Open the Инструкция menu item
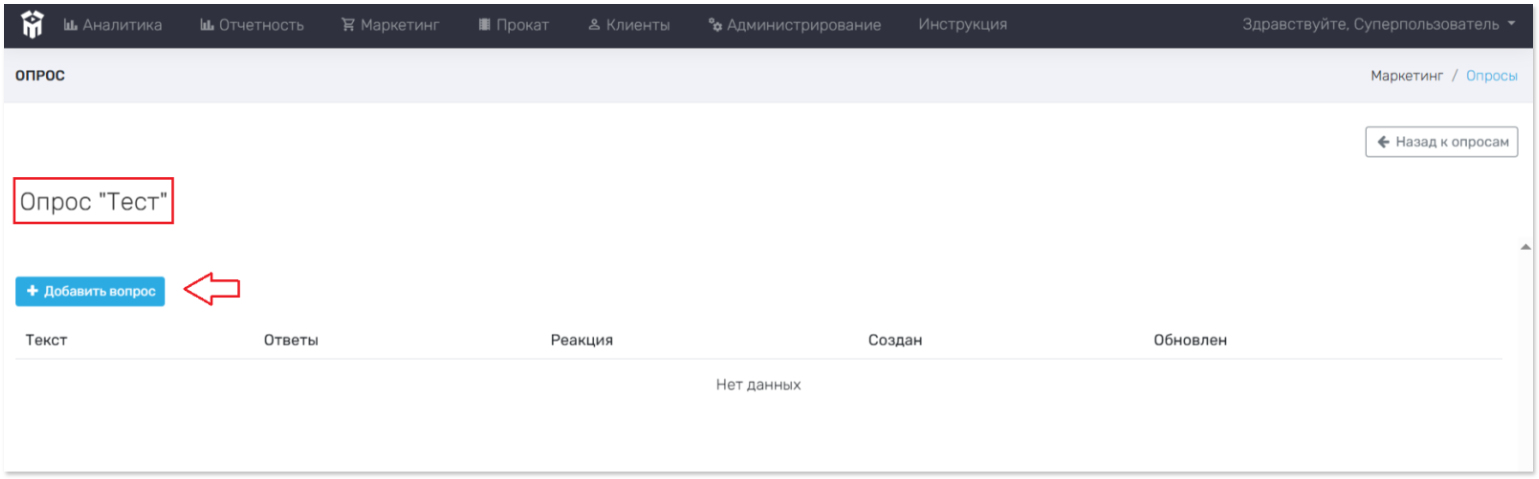This screenshot has height=479, width=1539. coord(962,24)
